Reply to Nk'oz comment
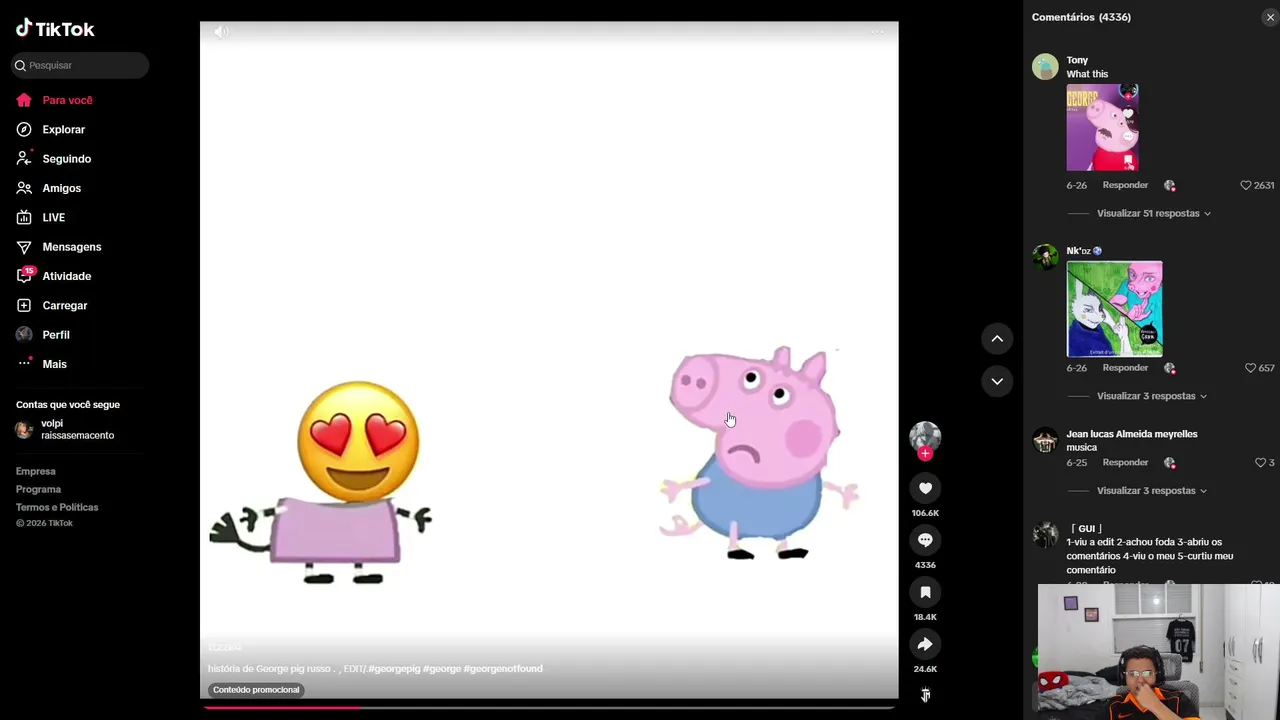 1125,368
